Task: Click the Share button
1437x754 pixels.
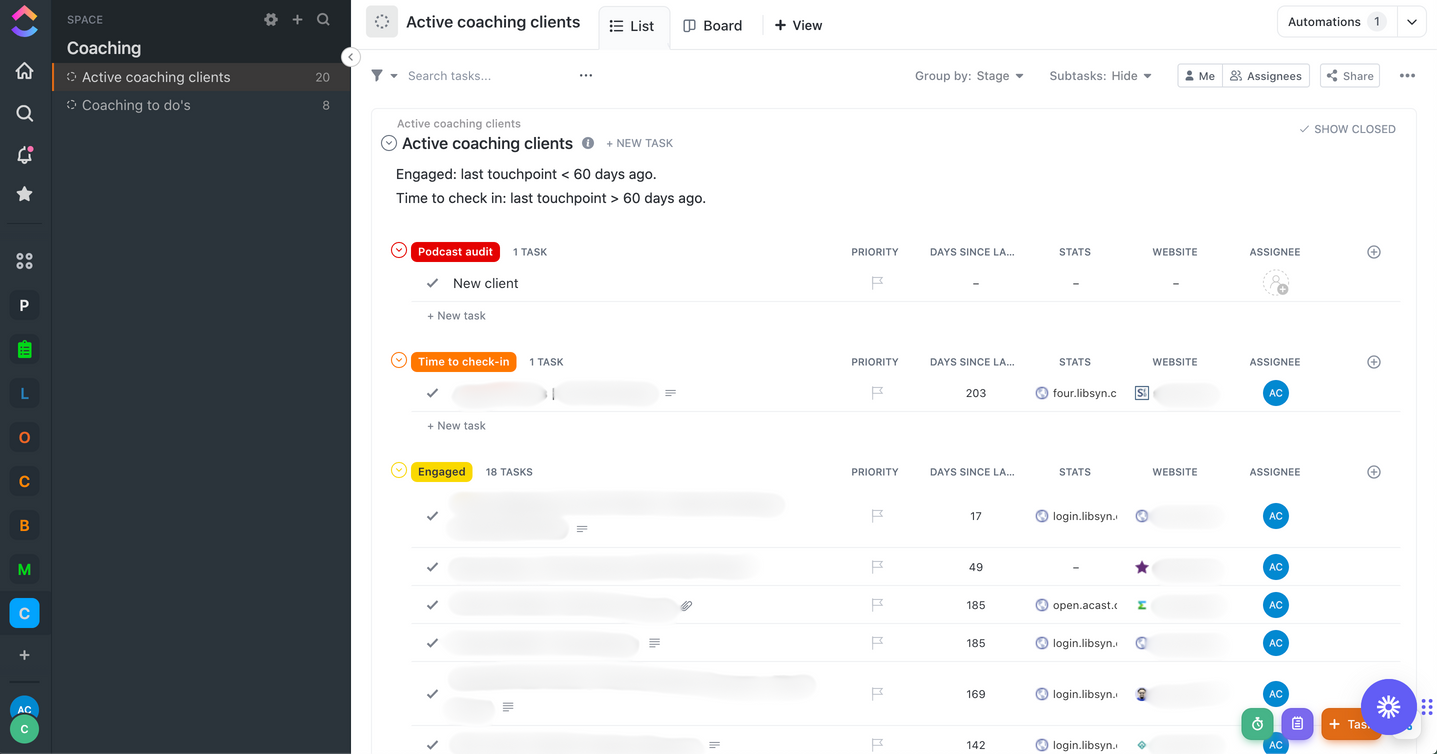Action: coord(1349,76)
